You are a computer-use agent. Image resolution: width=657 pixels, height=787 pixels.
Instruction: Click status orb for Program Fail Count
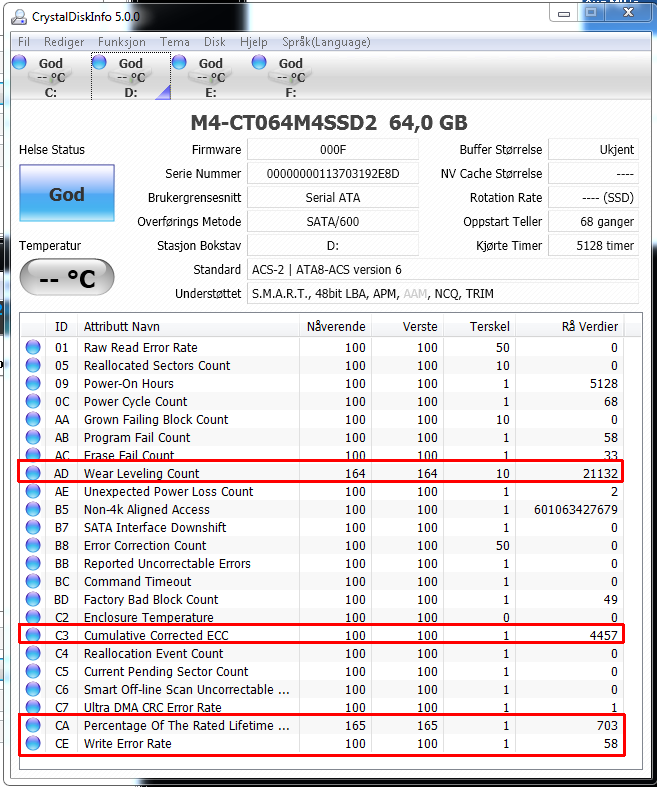click(x=33, y=438)
